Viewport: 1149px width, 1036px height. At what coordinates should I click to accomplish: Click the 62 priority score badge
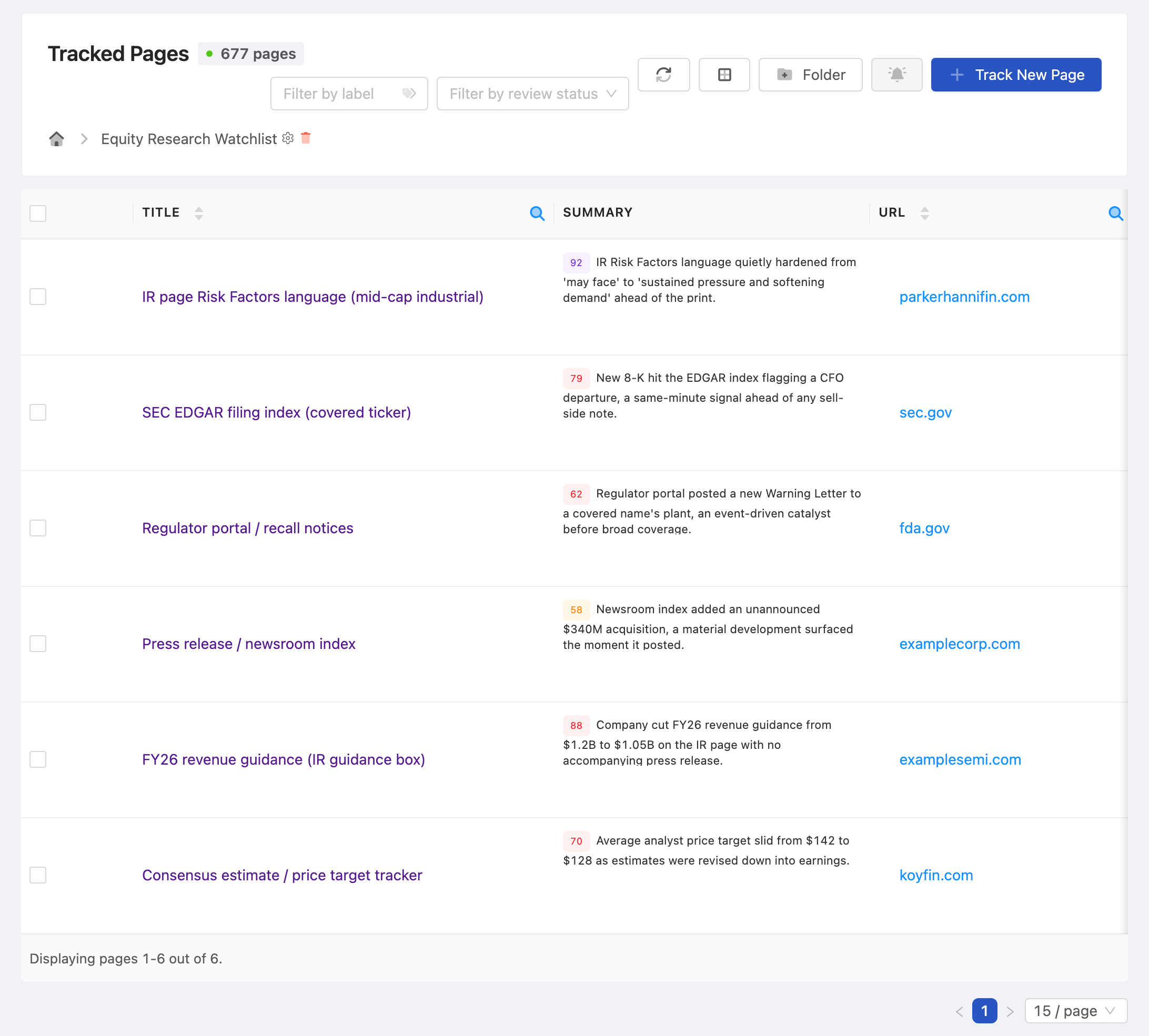pos(576,494)
